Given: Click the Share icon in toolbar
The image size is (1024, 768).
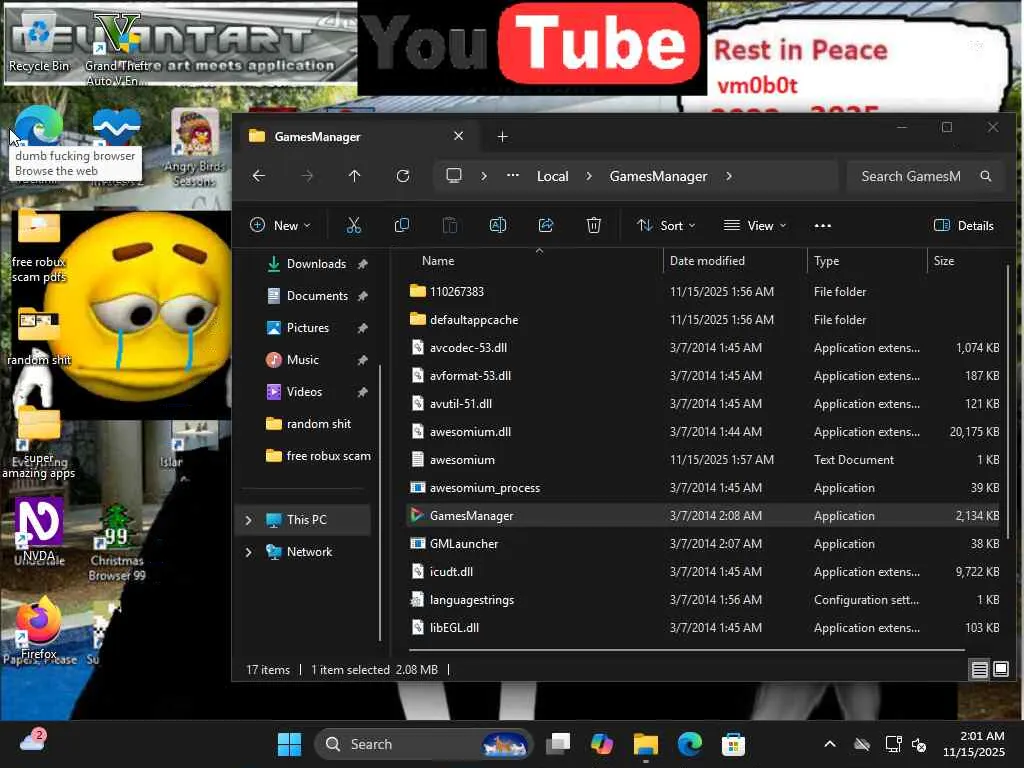Looking at the screenshot, I should click(x=546, y=225).
